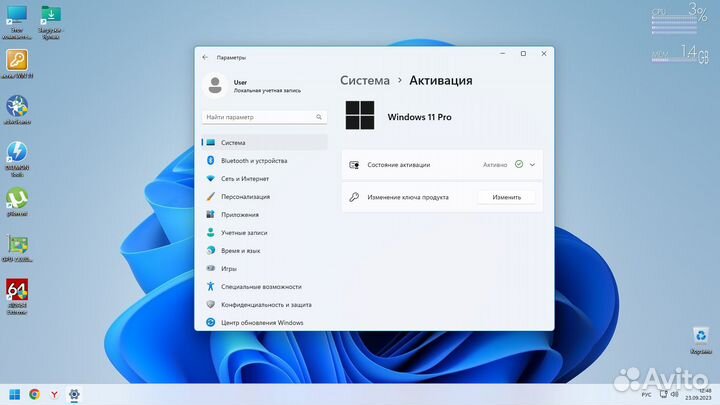Click the Windows Update circular arrows icon
720x405 pixels.
tap(210, 322)
